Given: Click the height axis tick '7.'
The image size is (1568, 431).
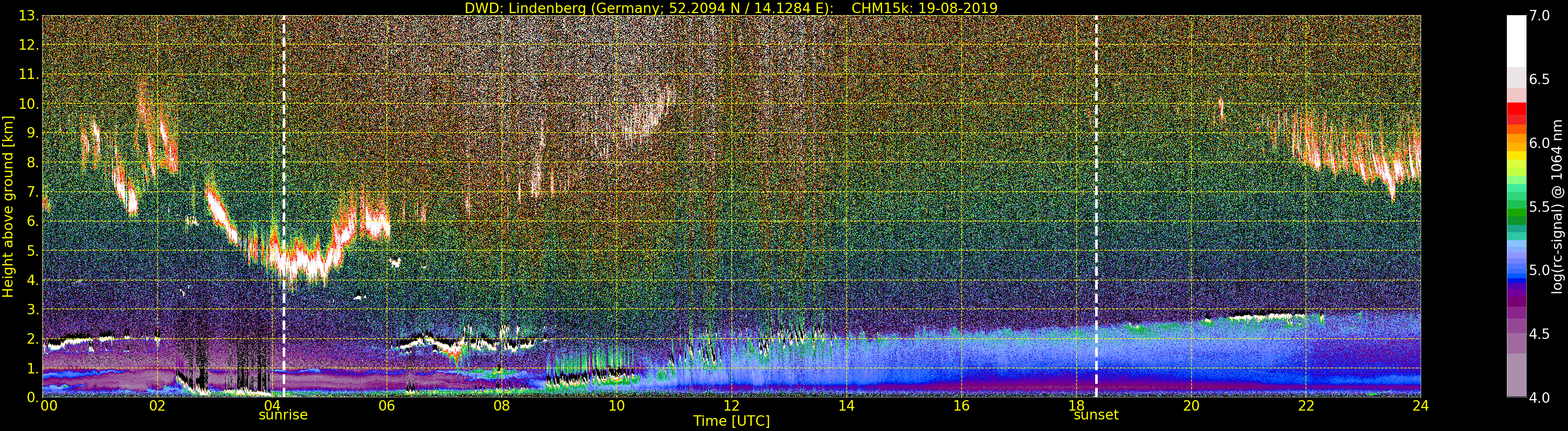Looking at the screenshot, I should coord(33,192).
